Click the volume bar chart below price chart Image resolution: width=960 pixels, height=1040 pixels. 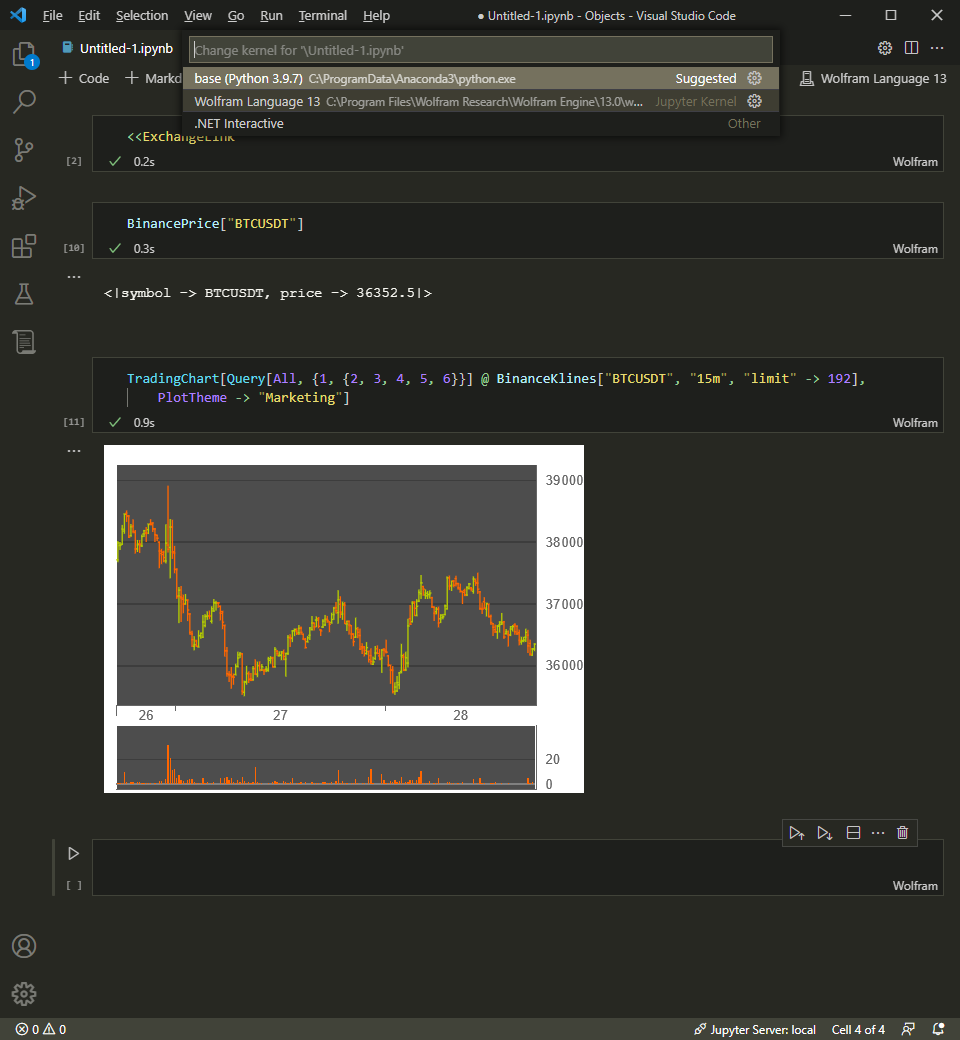pyautogui.click(x=326, y=756)
